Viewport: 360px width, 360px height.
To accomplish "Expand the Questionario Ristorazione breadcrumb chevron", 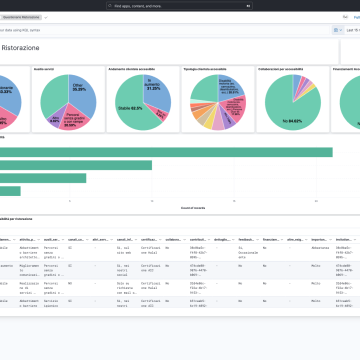I will 46,17.
